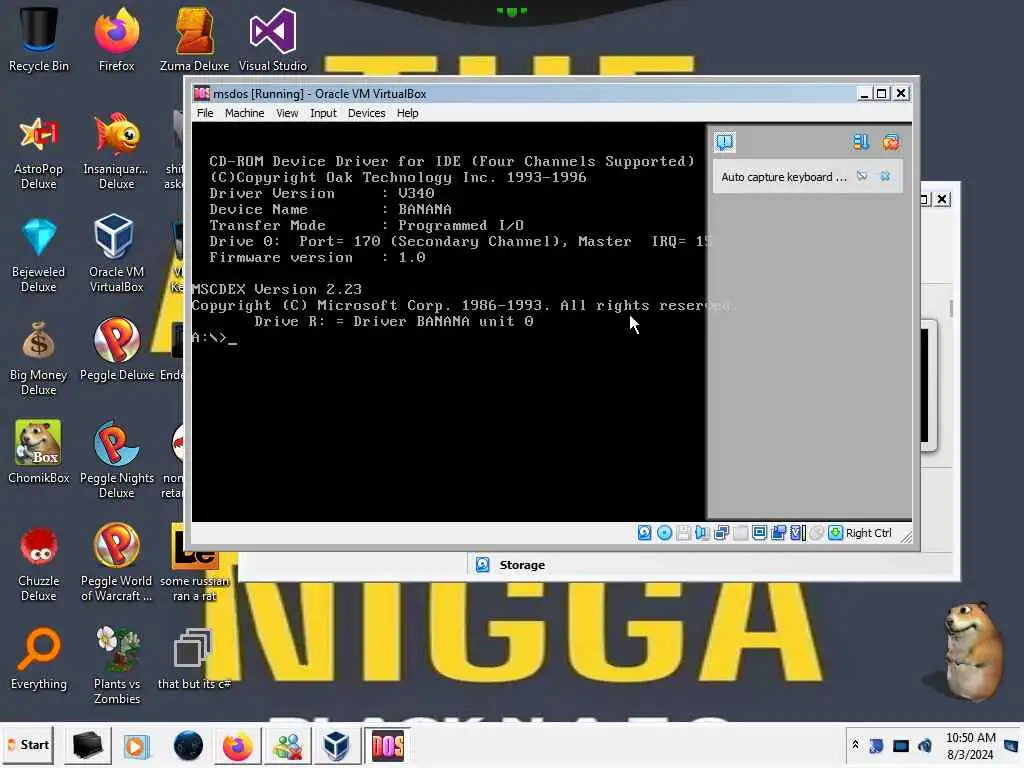Expand the hidden system tray icons arrow

[x=855, y=745]
